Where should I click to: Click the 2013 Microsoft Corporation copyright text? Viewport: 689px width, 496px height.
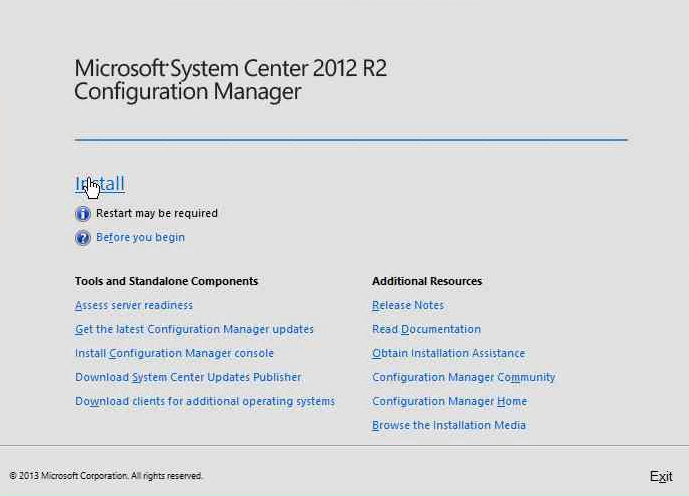tap(105, 476)
